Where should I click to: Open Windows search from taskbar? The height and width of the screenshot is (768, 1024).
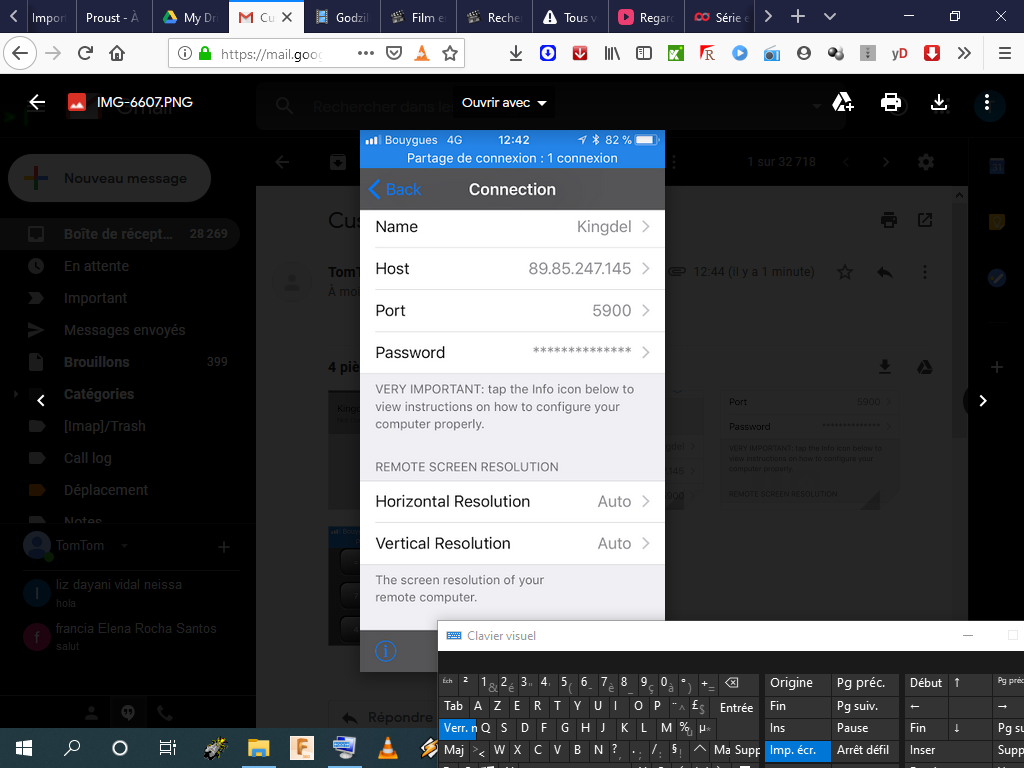[x=72, y=748]
